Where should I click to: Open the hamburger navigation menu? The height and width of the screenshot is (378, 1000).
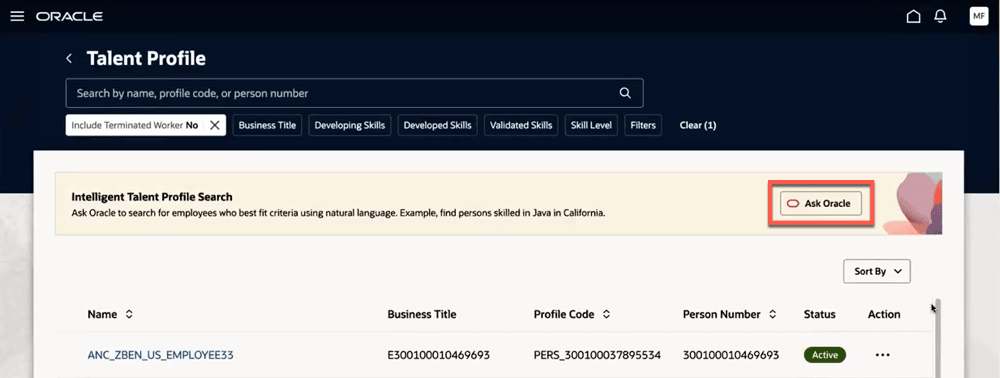(17, 17)
